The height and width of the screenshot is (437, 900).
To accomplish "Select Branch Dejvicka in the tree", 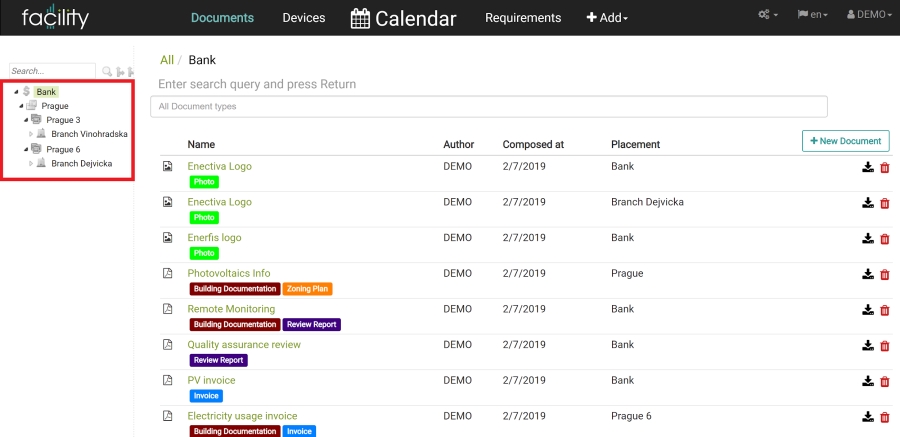I will tap(82, 164).
